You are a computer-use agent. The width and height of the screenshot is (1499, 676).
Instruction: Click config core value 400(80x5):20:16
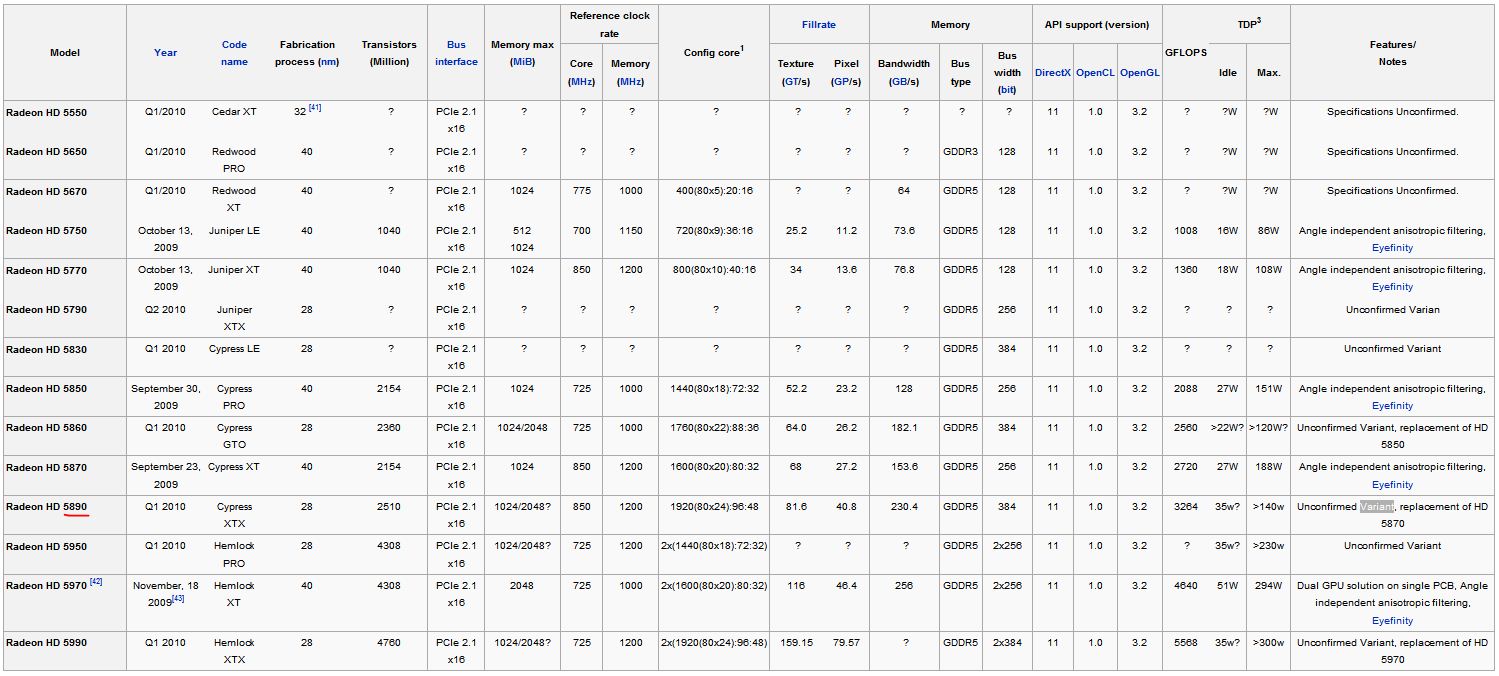[715, 190]
